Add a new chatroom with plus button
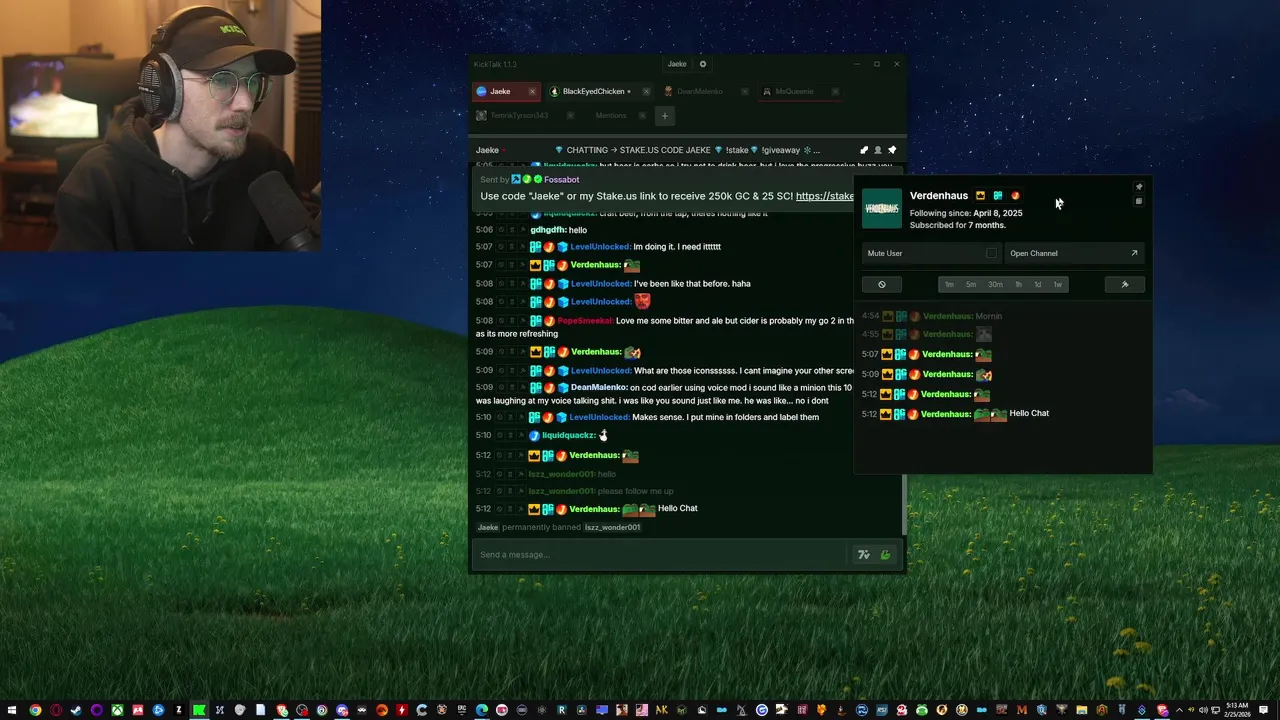Image resolution: width=1280 pixels, height=720 pixels. [664, 115]
